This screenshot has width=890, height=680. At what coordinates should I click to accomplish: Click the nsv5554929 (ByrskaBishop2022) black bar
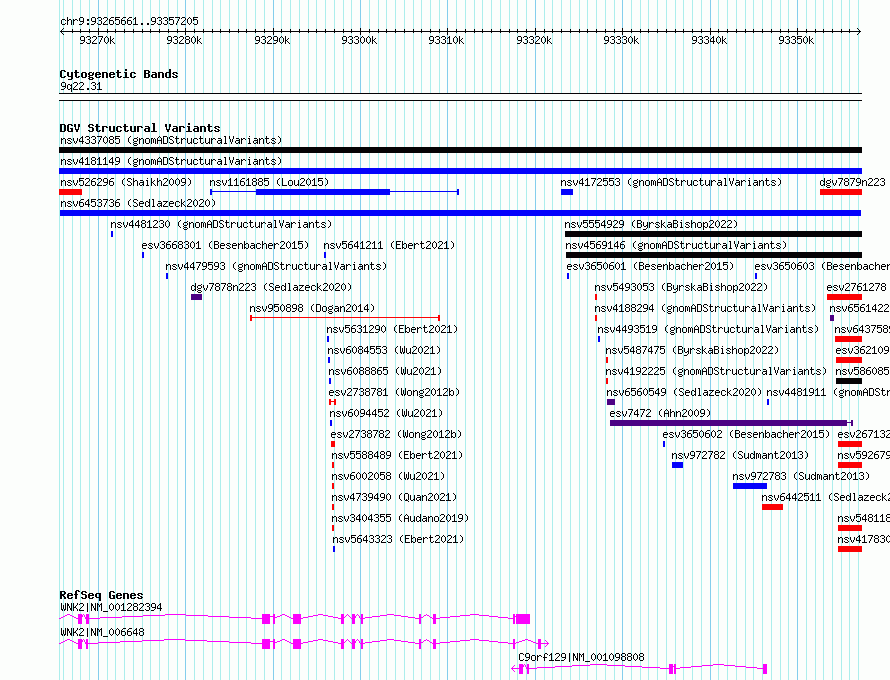point(713,234)
